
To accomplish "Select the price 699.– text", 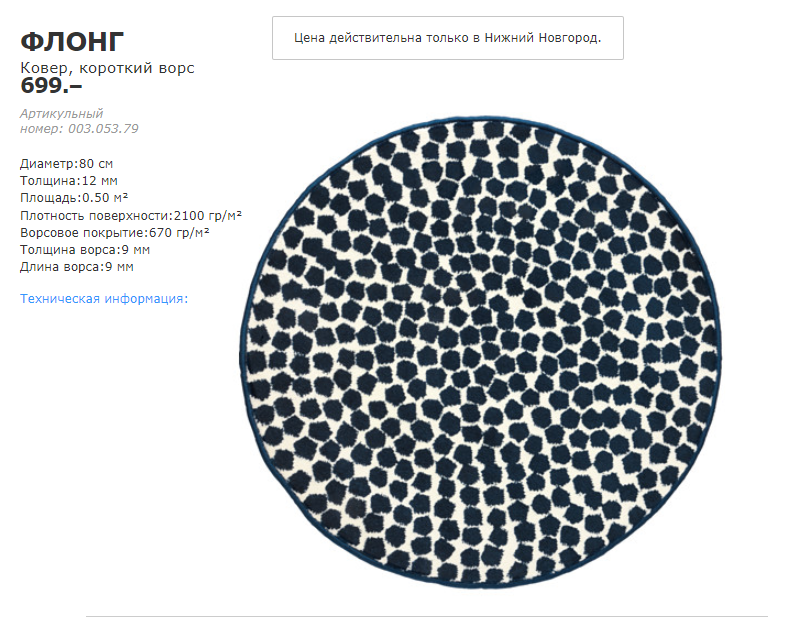I will click(x=51, y=86).
